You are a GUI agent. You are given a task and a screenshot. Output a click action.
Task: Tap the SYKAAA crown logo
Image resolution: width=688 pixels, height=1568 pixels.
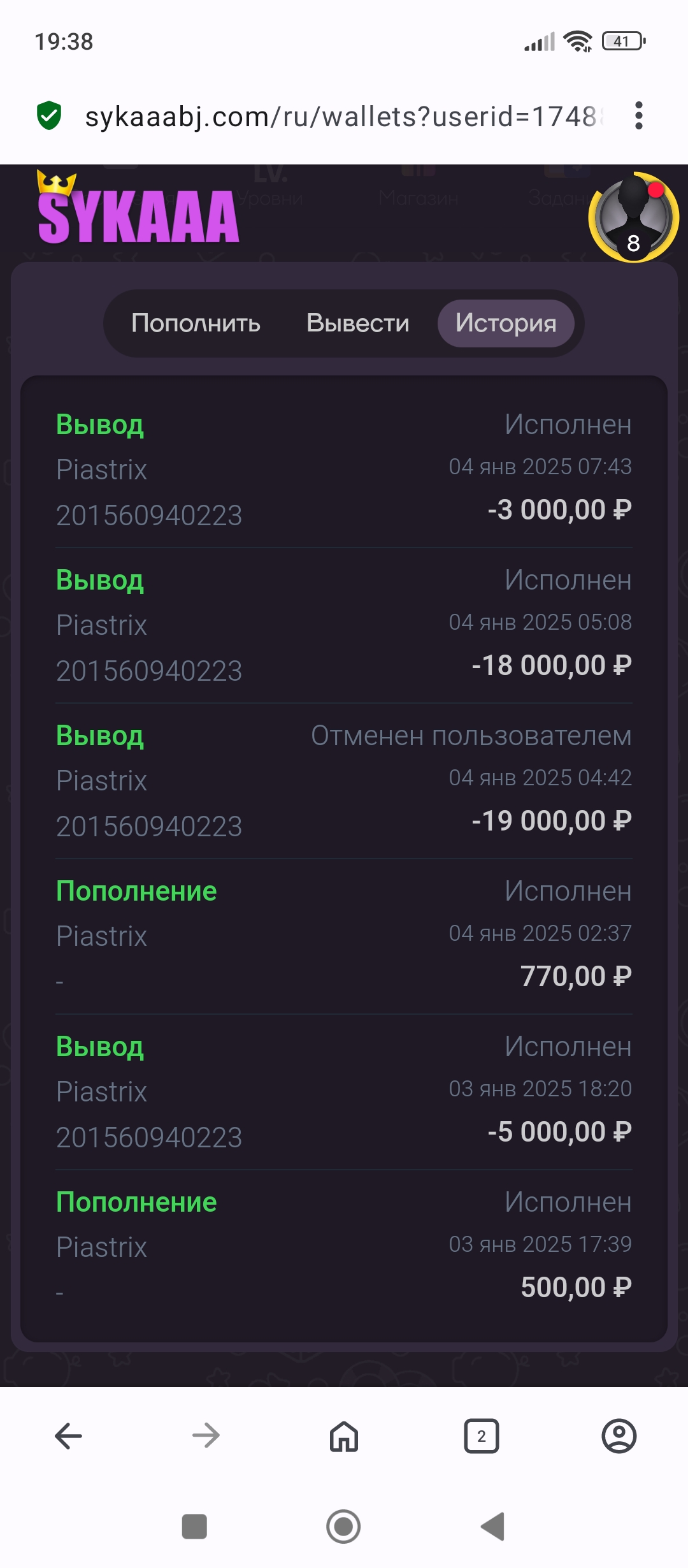pos(138,210)
